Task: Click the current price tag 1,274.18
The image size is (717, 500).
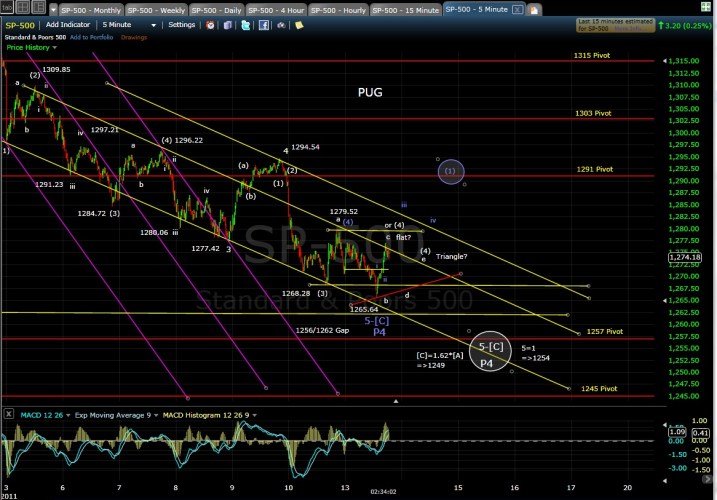Action: pyautogui.click(x=685, y=258)
